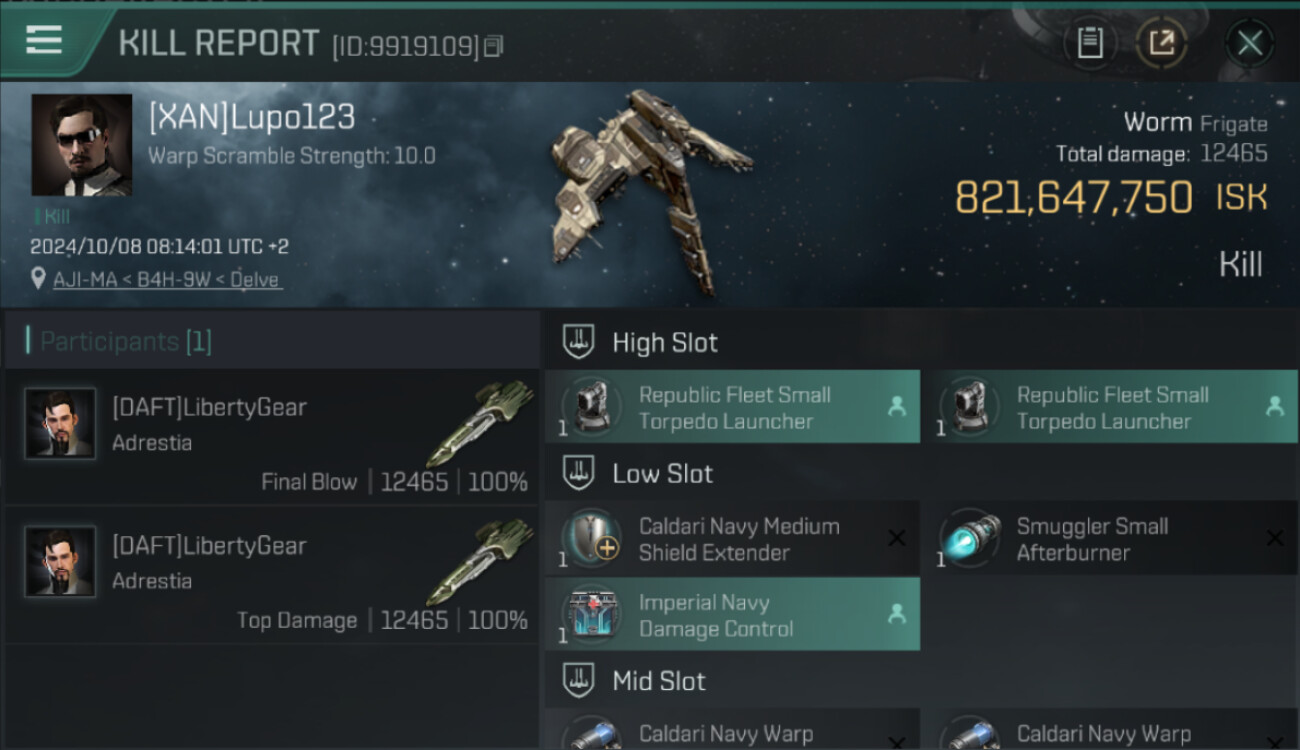
Task: Click the first Republic Fleet Torpedo Launcher
Action: (732, 407)
